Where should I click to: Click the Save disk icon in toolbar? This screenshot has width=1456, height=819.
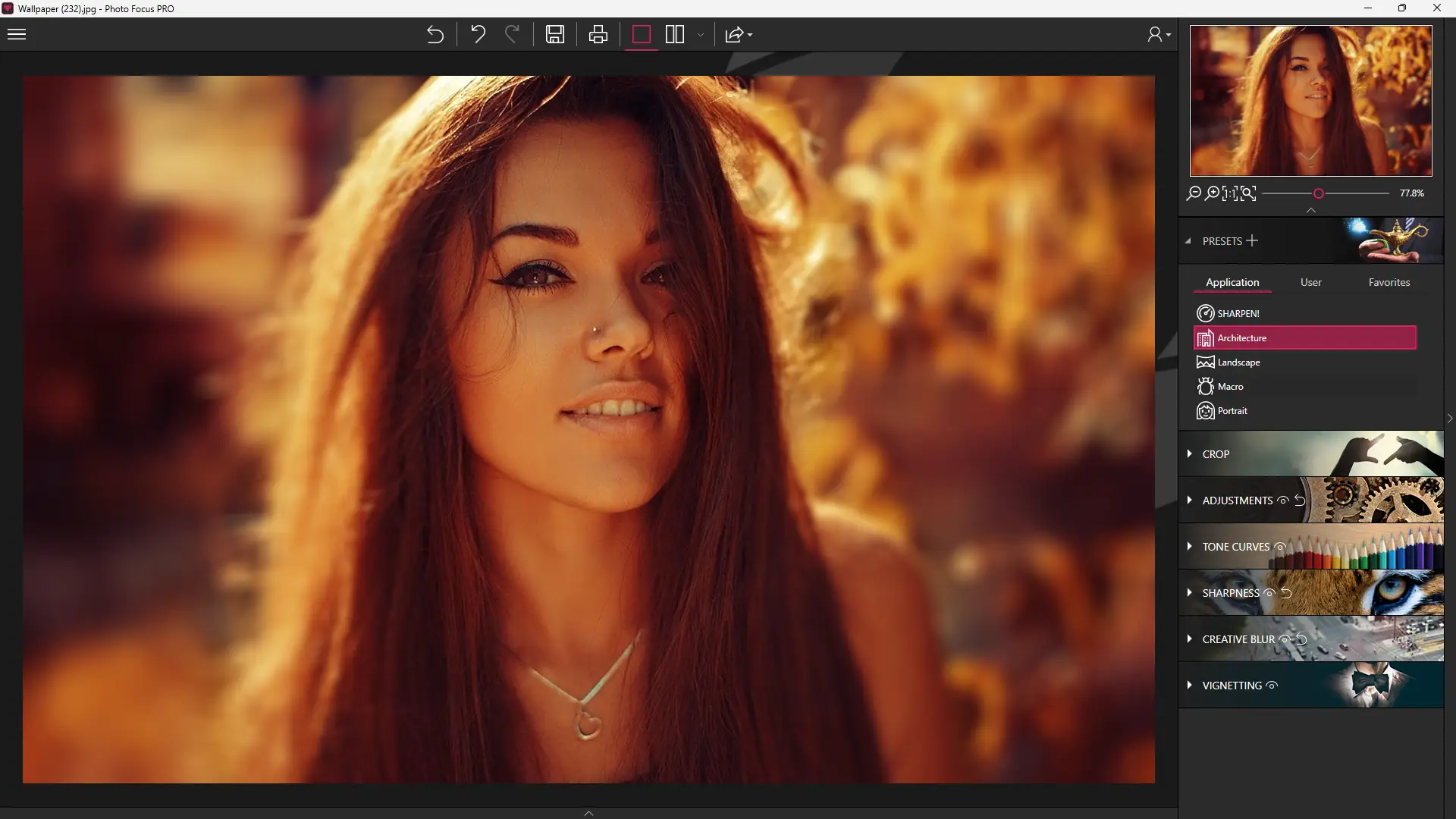pos(555,35)
